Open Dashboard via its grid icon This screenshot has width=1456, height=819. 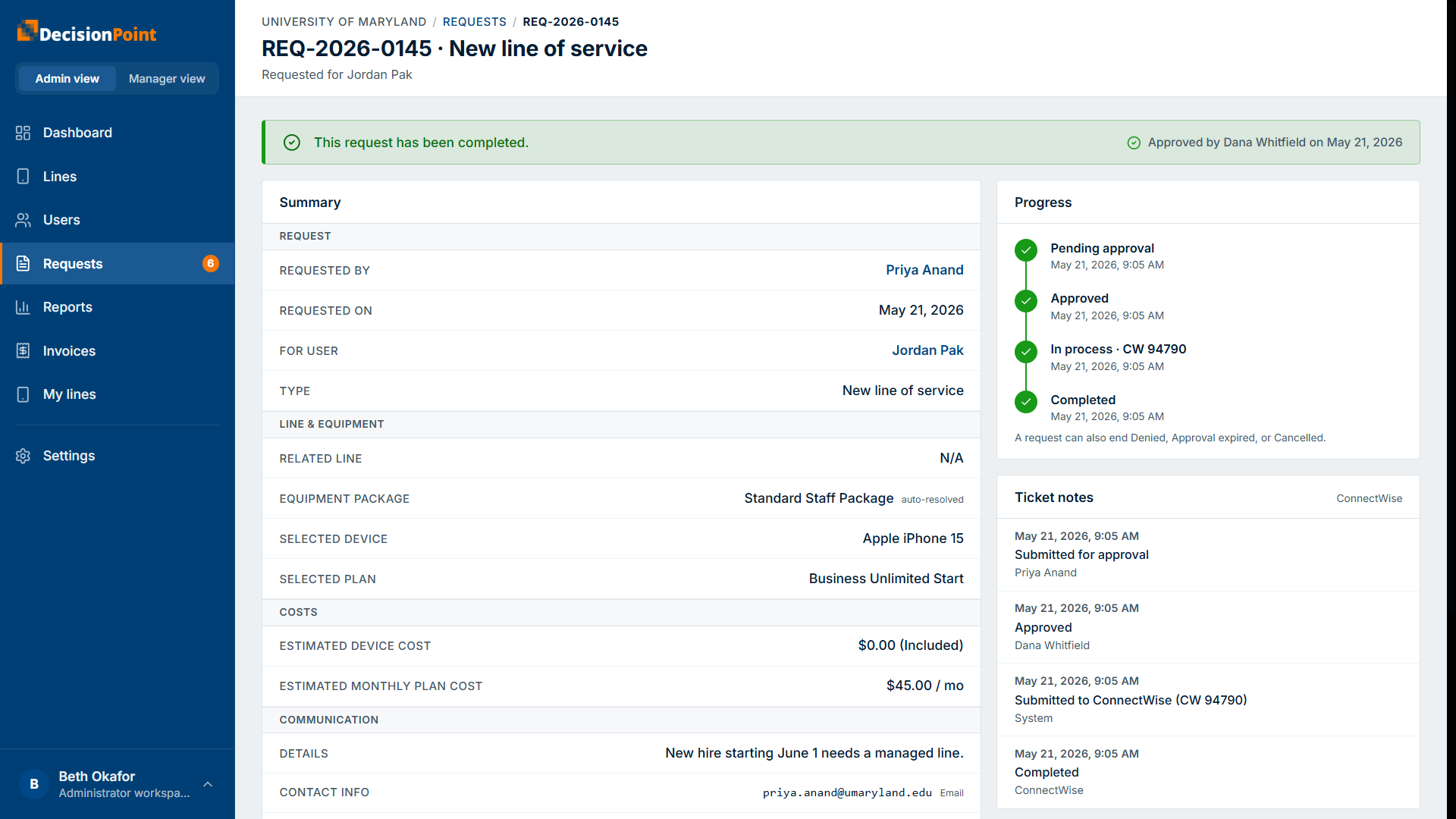(23, 133)
